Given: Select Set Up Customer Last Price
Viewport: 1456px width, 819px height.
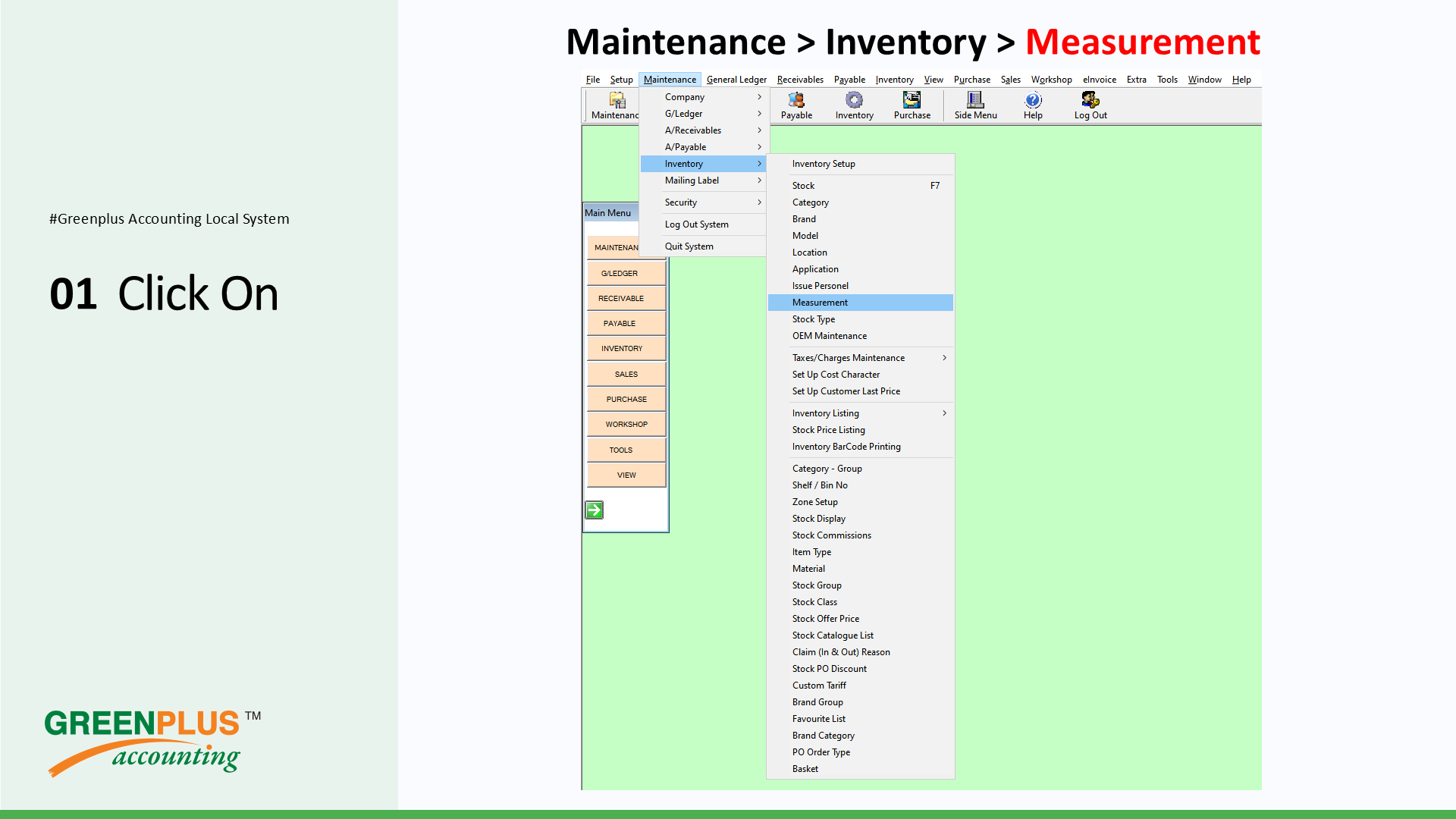Looking at the screenshot, I should tap(861, 391).
